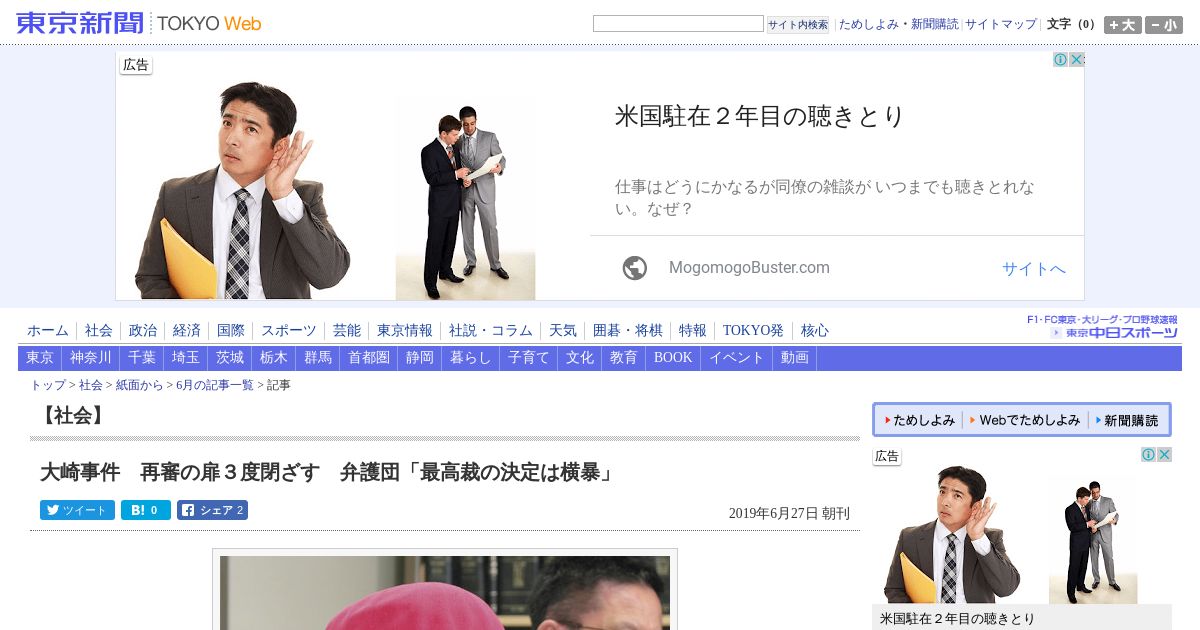Go to ホーム in main navigation
This screenshot has height=630, width=1200.
(x=48, y=330)
